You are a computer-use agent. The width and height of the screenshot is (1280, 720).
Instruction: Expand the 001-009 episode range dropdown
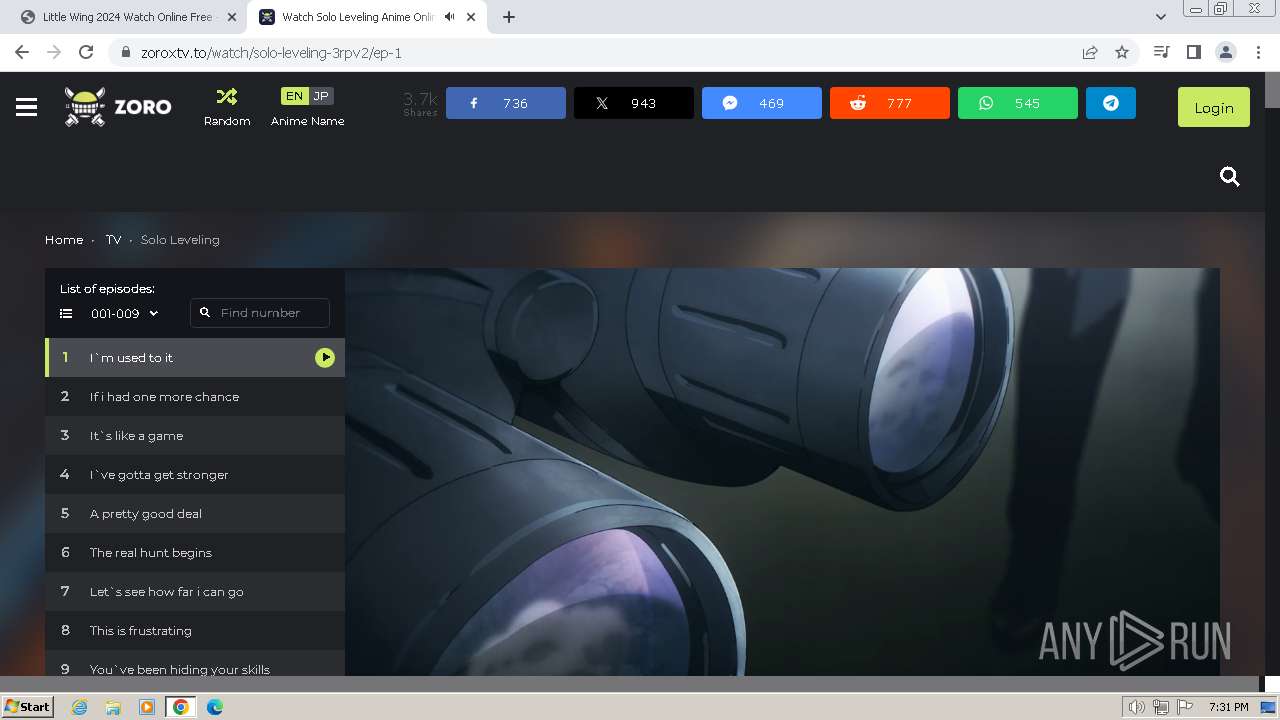coord(125,313)
